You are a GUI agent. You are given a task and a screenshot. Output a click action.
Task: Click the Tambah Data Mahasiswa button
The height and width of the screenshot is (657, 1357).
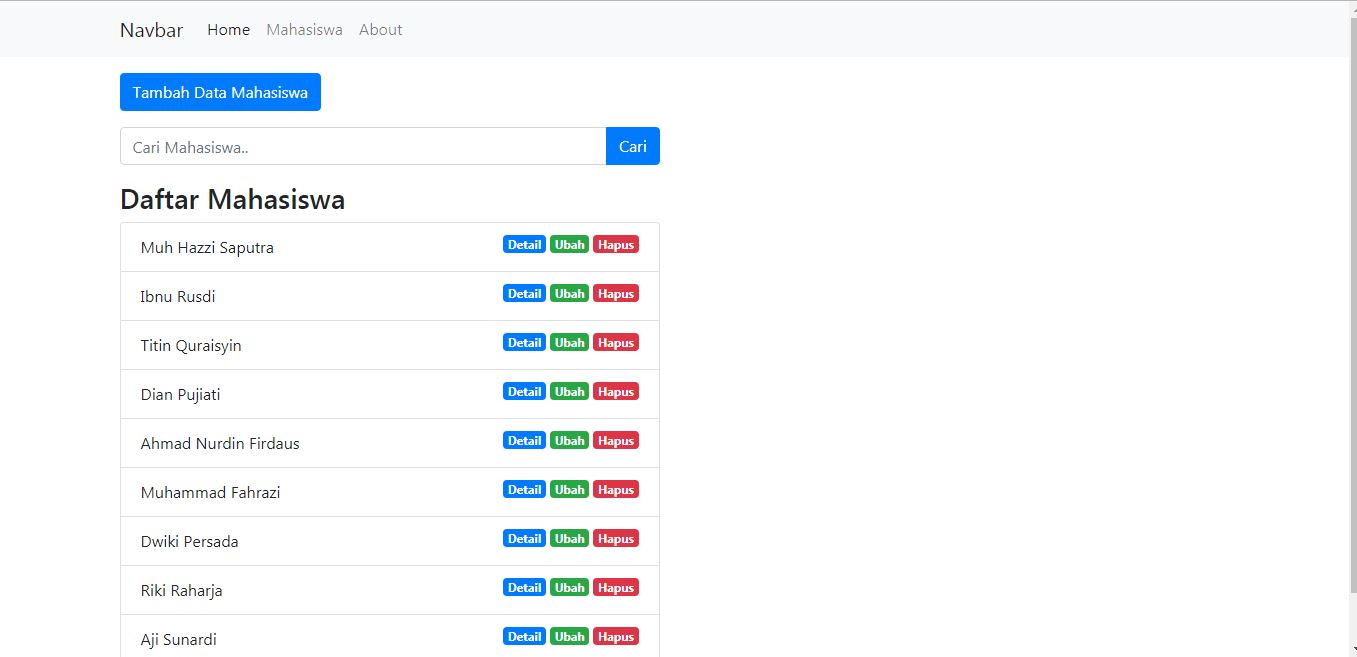pos(220,92)
